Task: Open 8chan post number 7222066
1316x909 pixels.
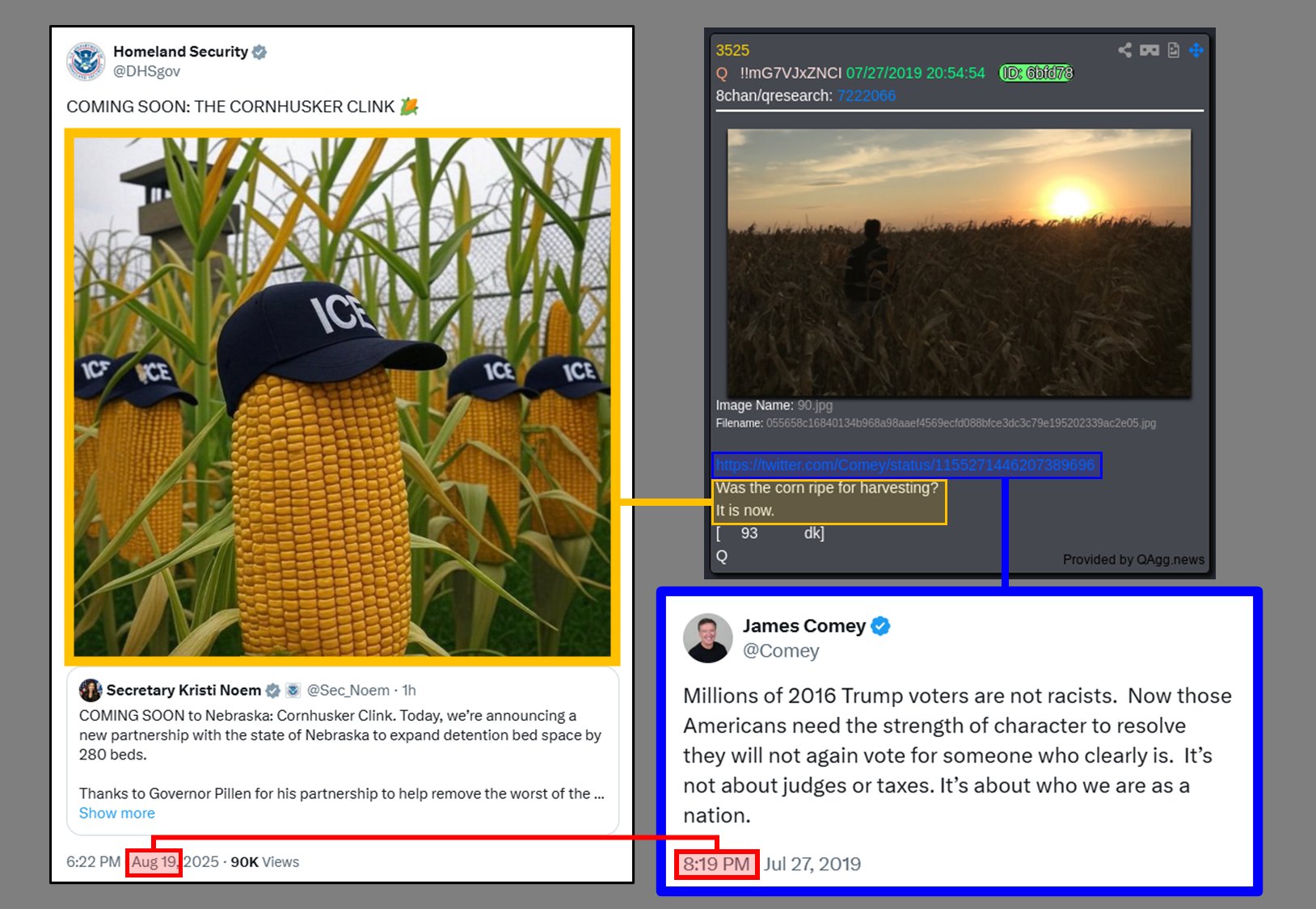Action: click(867, 95)
